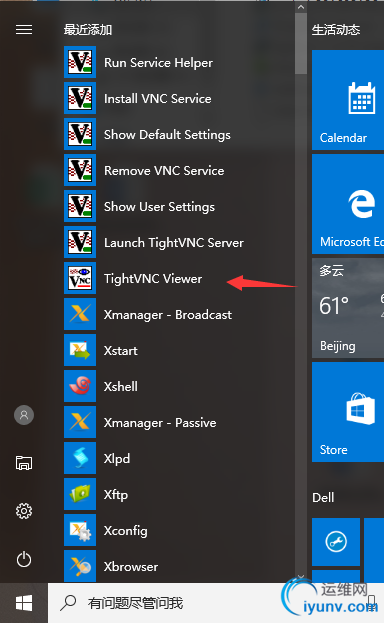
Task: Open the Xbrowser icon
Action: (80, 566)
